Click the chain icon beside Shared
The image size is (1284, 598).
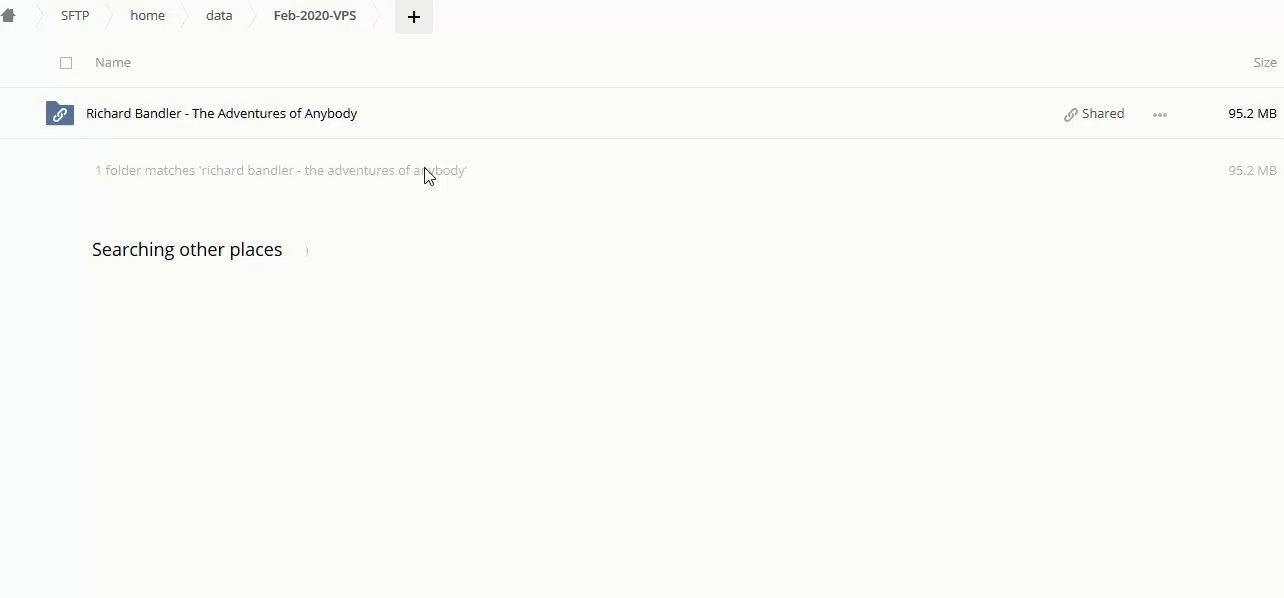click(x=1071, y=114)
